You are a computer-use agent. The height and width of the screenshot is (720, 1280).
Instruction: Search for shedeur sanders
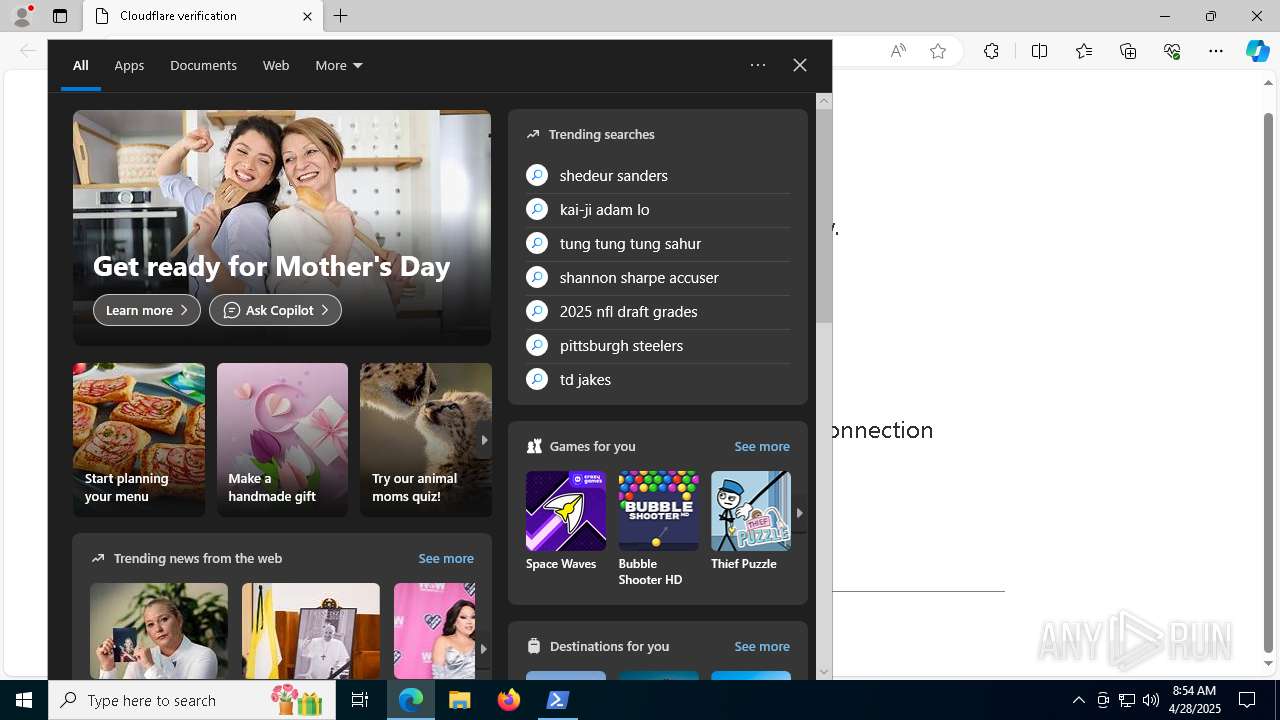(x=658, y=175)
